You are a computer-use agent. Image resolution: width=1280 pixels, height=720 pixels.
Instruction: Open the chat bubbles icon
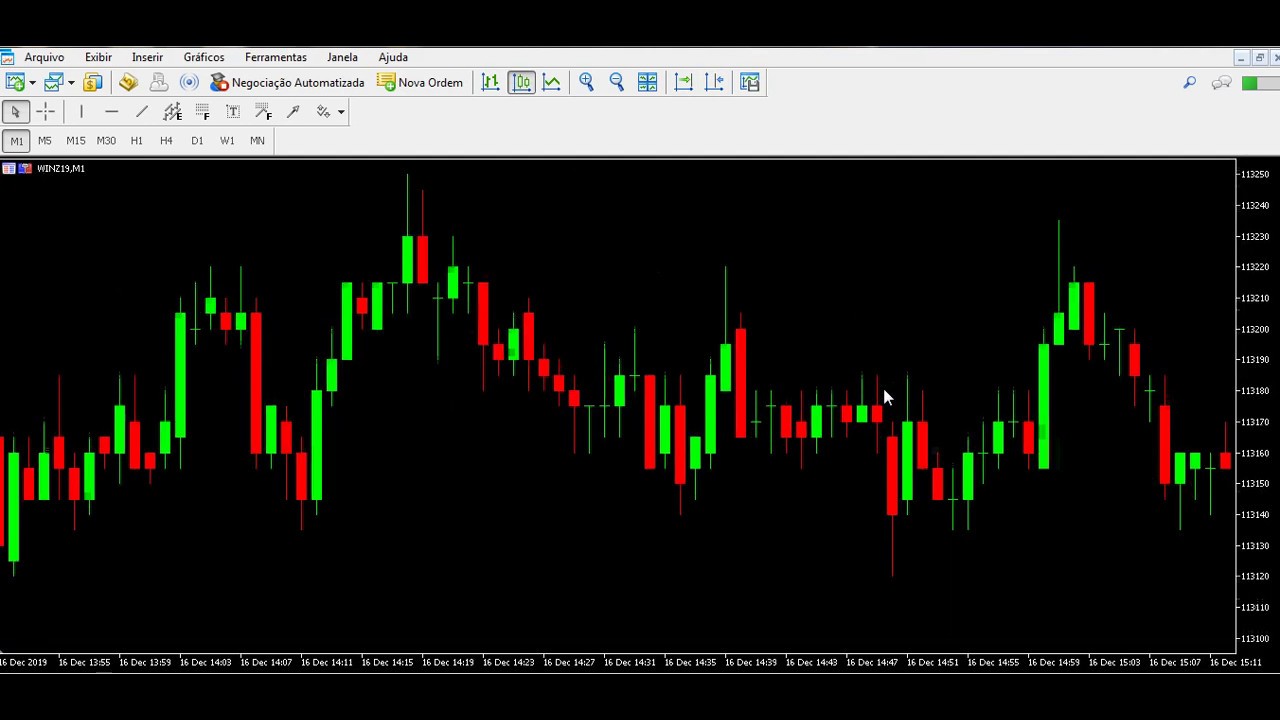[1221, 83]
